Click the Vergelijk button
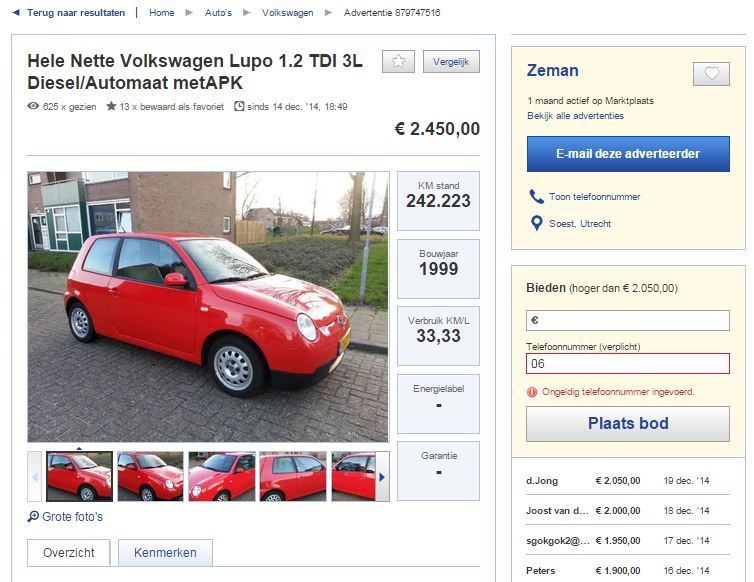Image resolution: width=754 pixels, height=582 pixels. 451,62
